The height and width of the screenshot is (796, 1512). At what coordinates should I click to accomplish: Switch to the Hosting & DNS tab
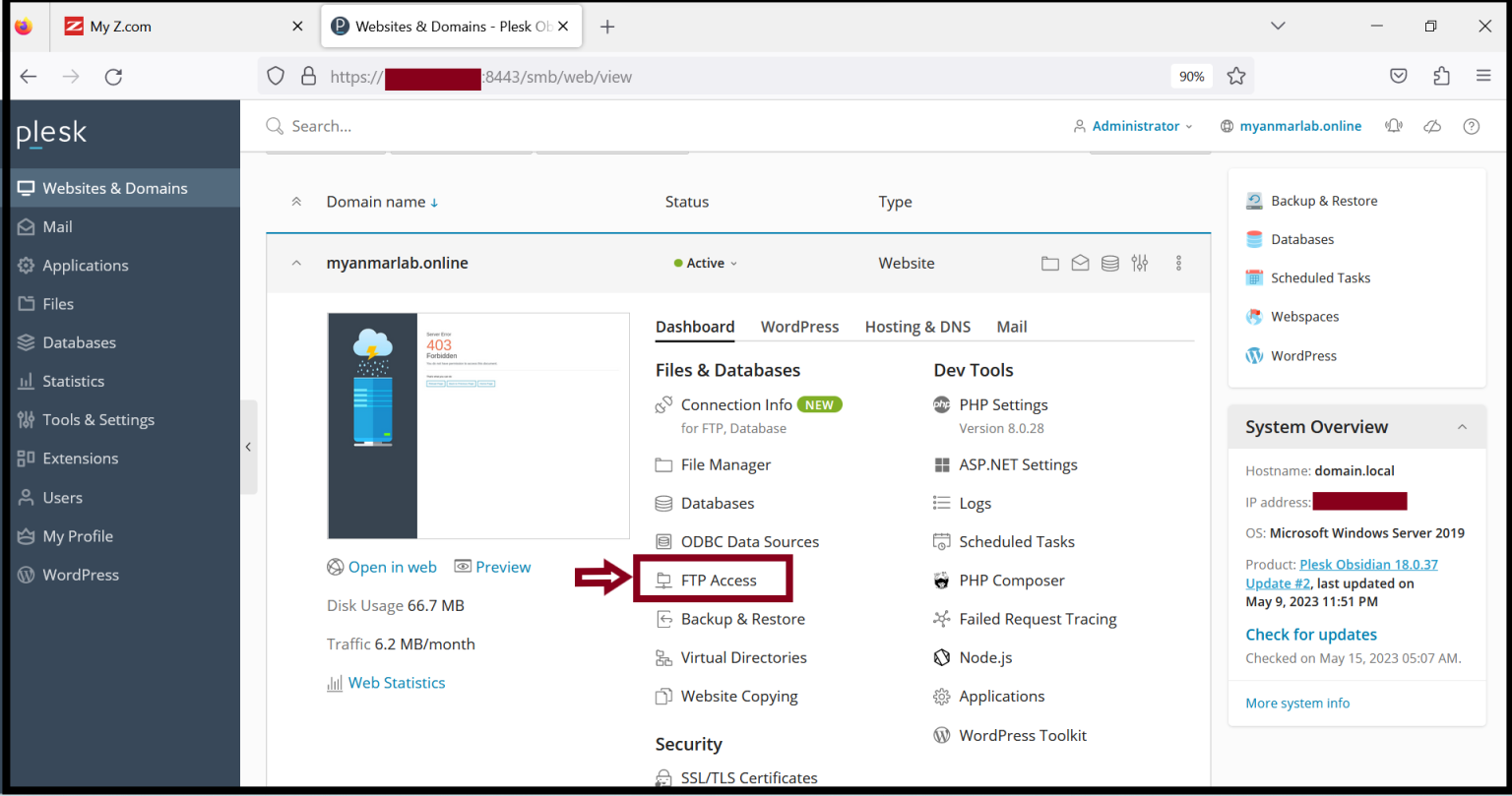coord(917,327)
